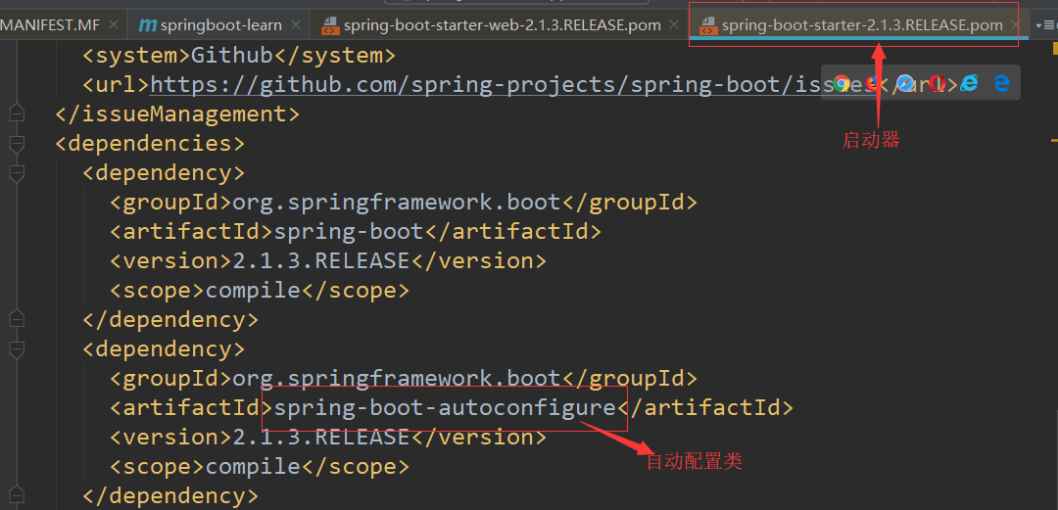Image resolution: width=1058 pixels, height=510 pixels.
Task: Open page in Safari browser icon
Action: click(x=906, y=84)
